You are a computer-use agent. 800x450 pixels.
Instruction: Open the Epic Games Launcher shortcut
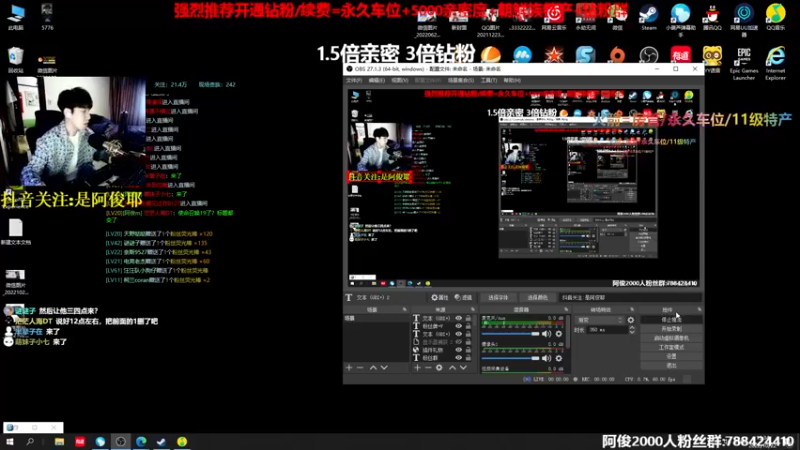click(744, 63)
